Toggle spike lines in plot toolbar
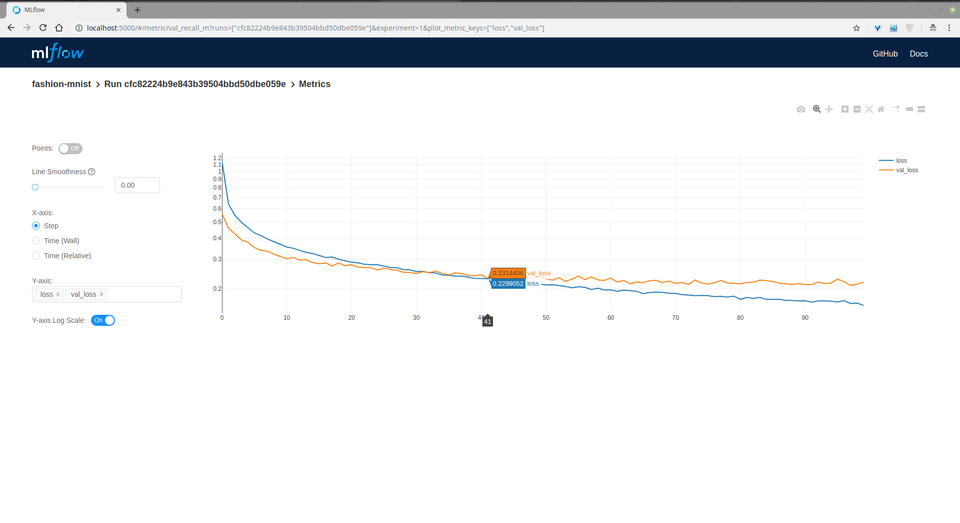This screenshot has height=523, width=960. click(x=896, y=109)
